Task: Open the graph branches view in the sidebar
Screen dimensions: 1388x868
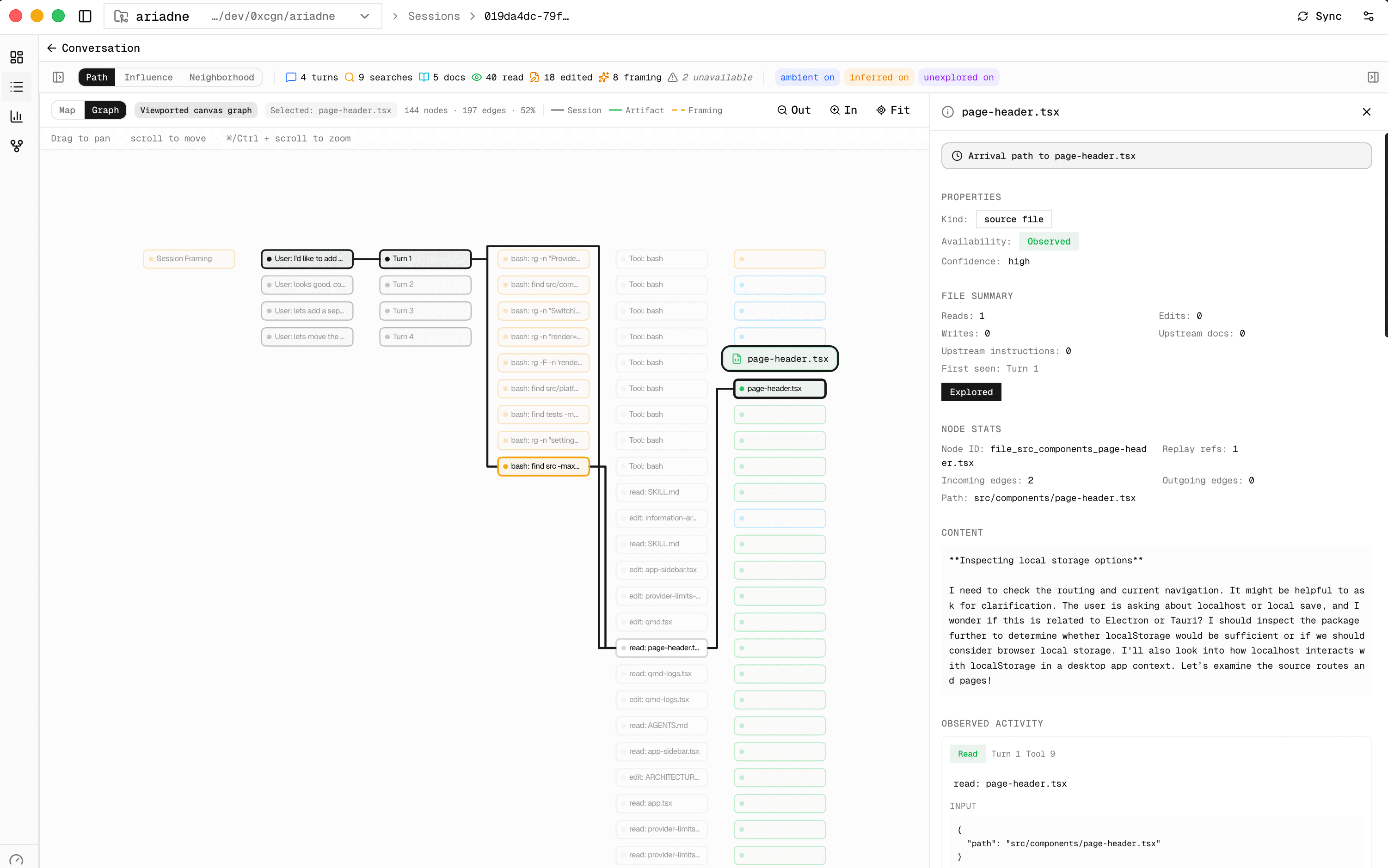Action: 17,147
